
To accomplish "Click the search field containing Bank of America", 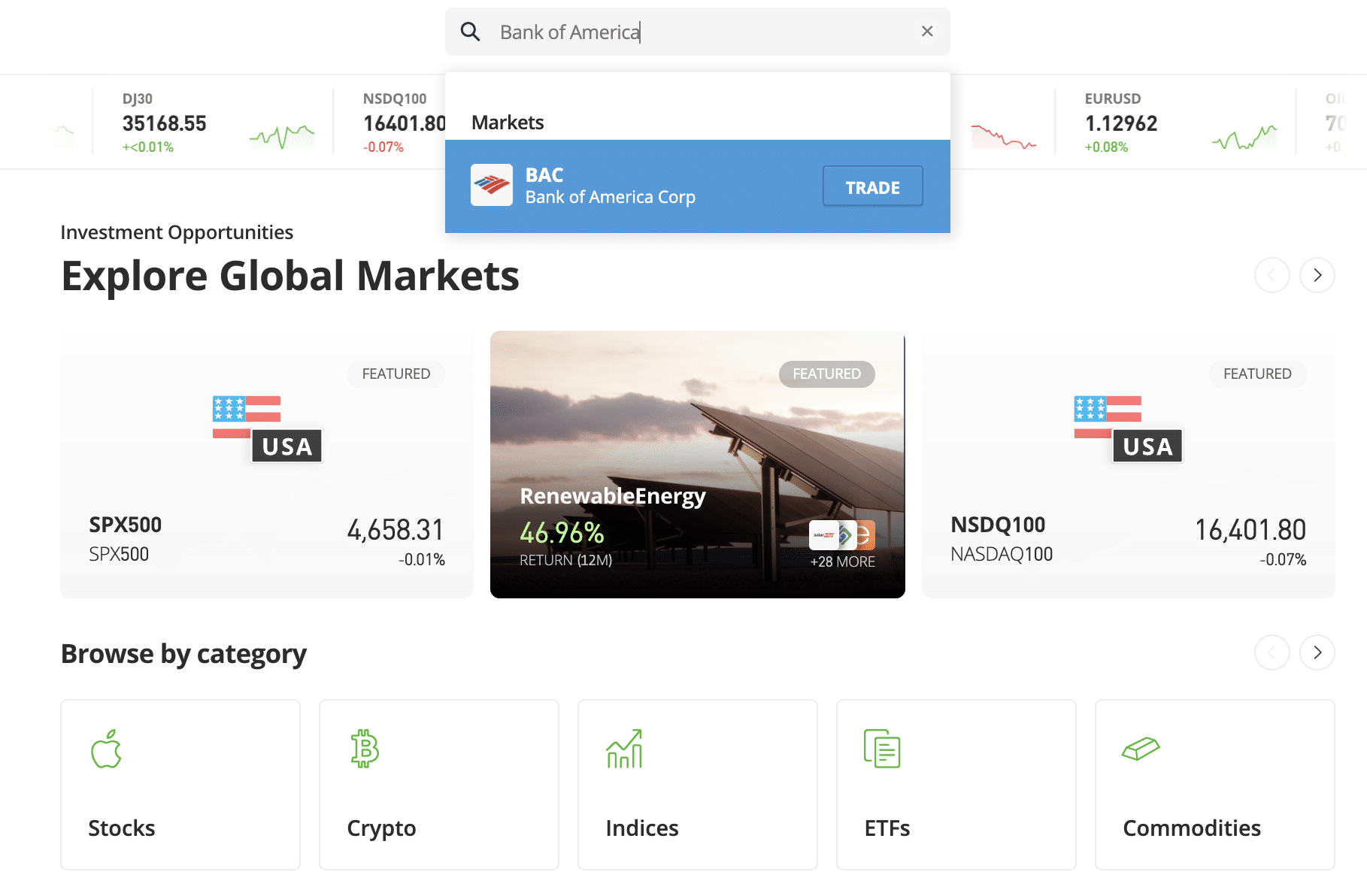I will coord(698,32).
